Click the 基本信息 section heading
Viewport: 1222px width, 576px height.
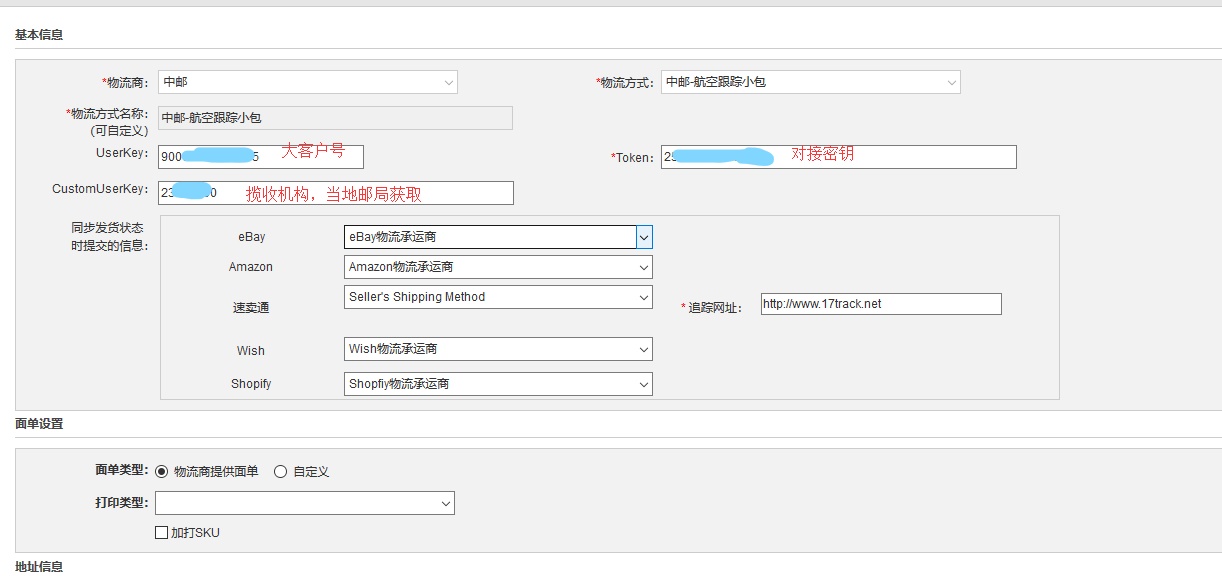tap(39, 35)
